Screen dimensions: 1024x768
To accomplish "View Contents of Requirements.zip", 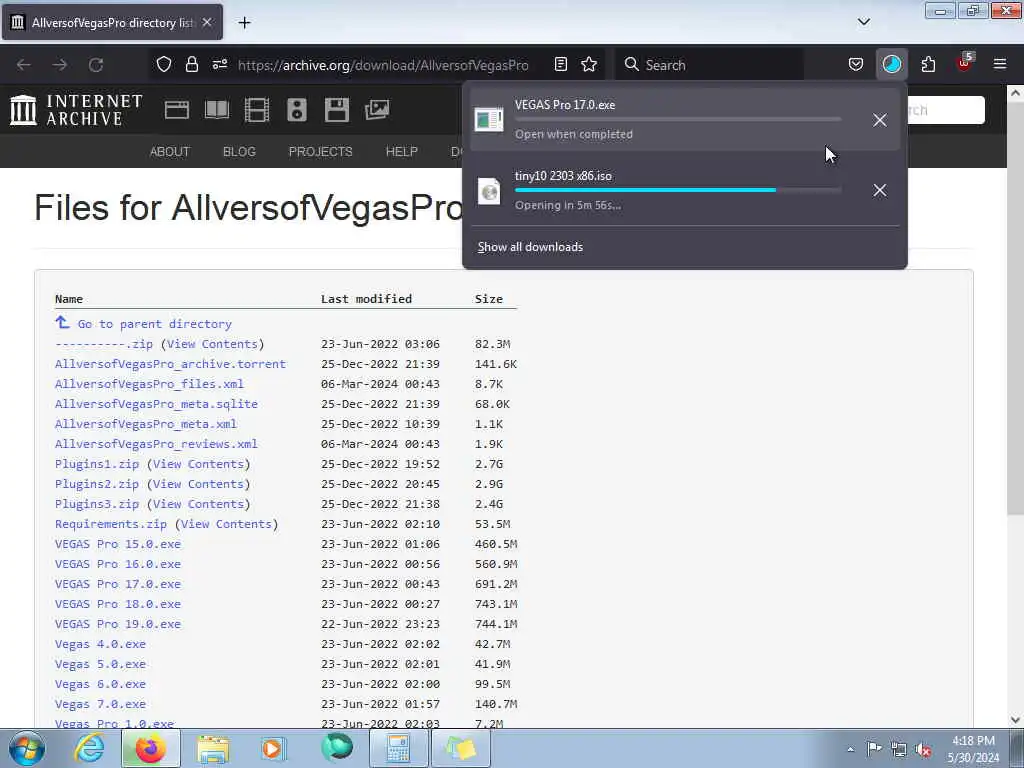I will click(226, 524).
